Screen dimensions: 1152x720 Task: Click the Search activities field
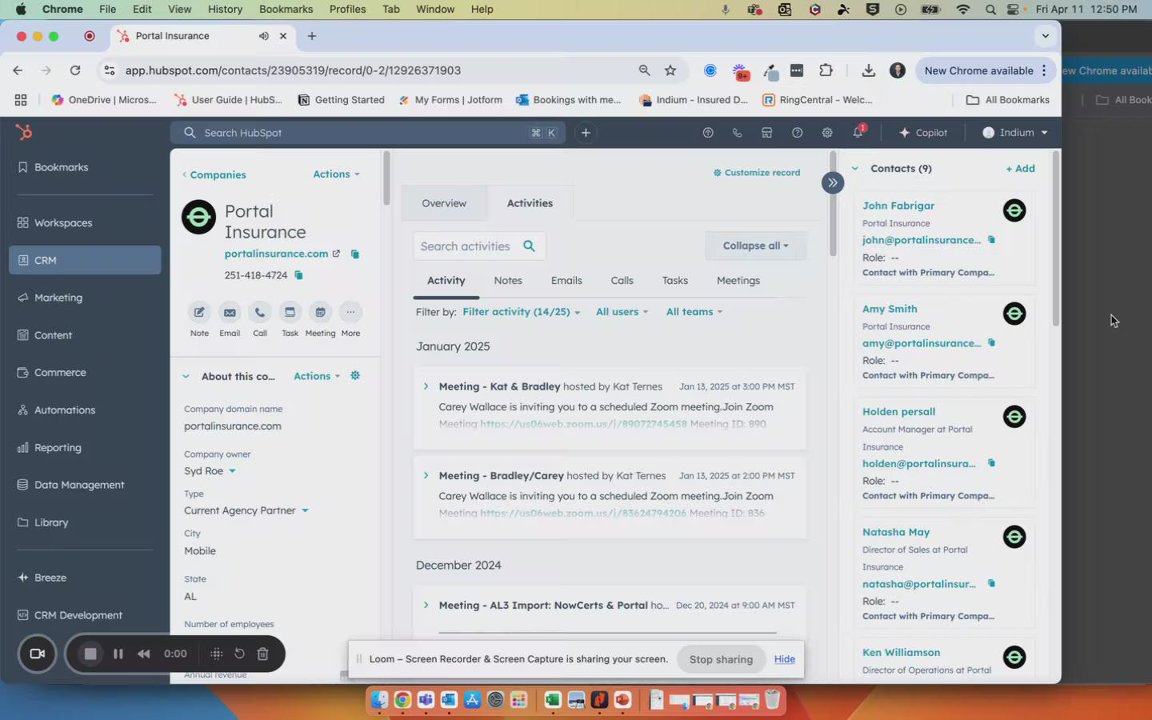tap(479, 246)
